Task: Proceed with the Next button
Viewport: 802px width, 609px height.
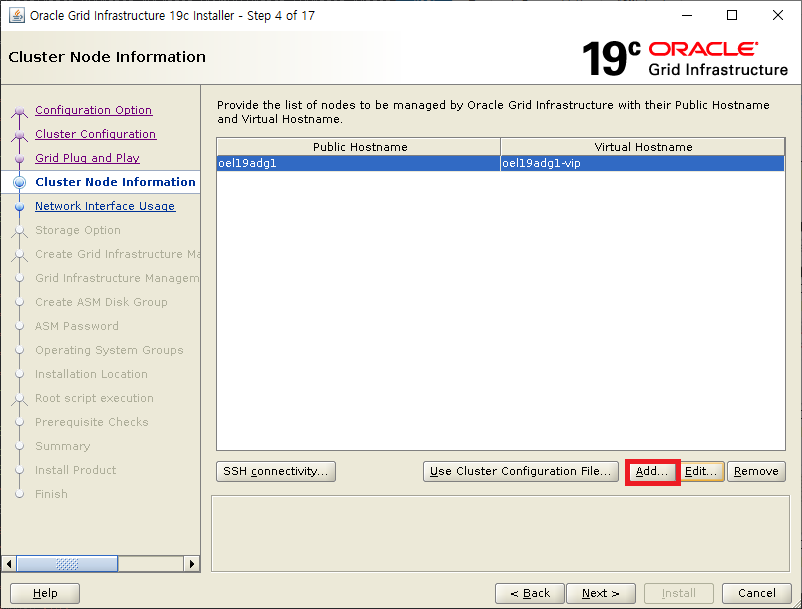Action: (601, 594)
